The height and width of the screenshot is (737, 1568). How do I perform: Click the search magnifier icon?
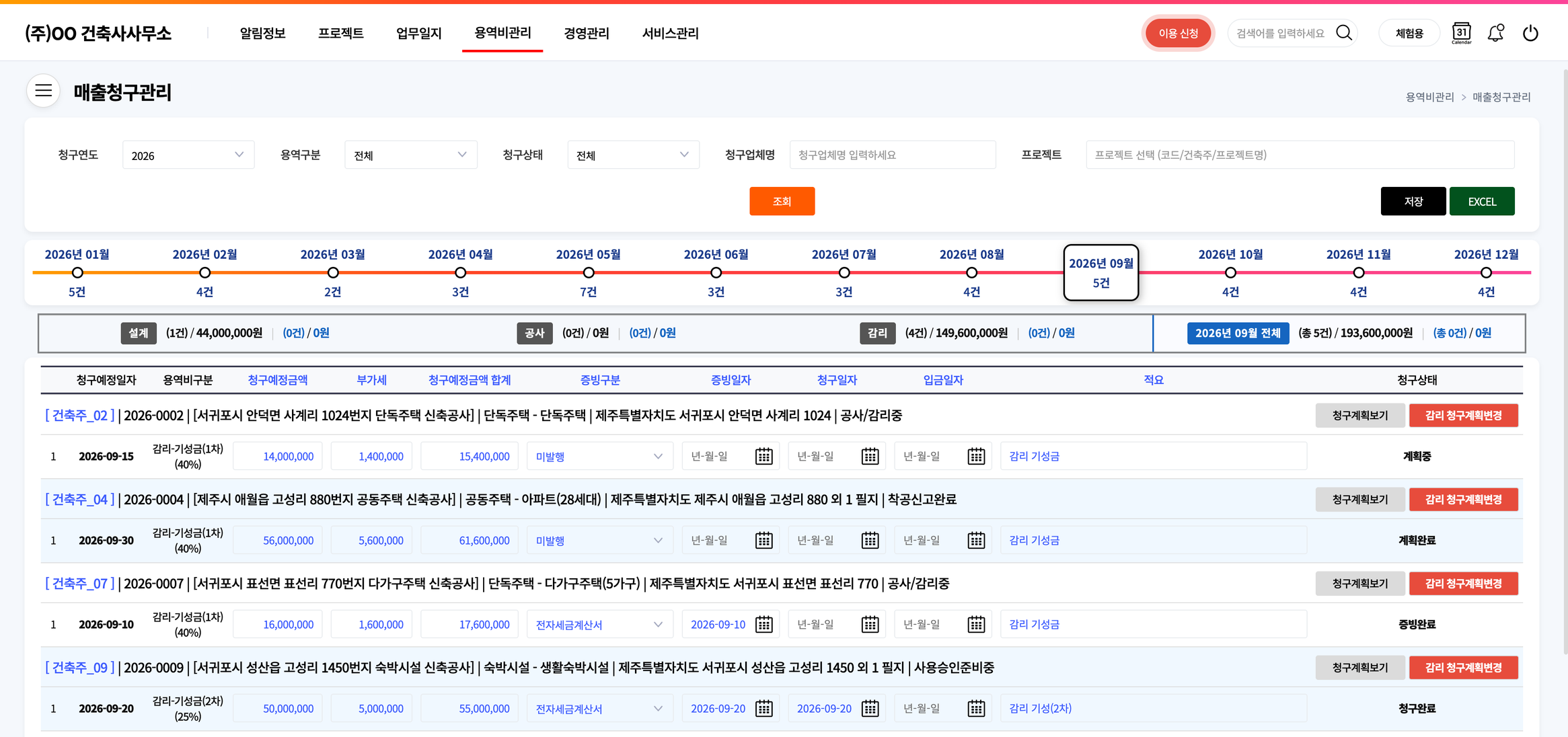(x=1344, y=33)
